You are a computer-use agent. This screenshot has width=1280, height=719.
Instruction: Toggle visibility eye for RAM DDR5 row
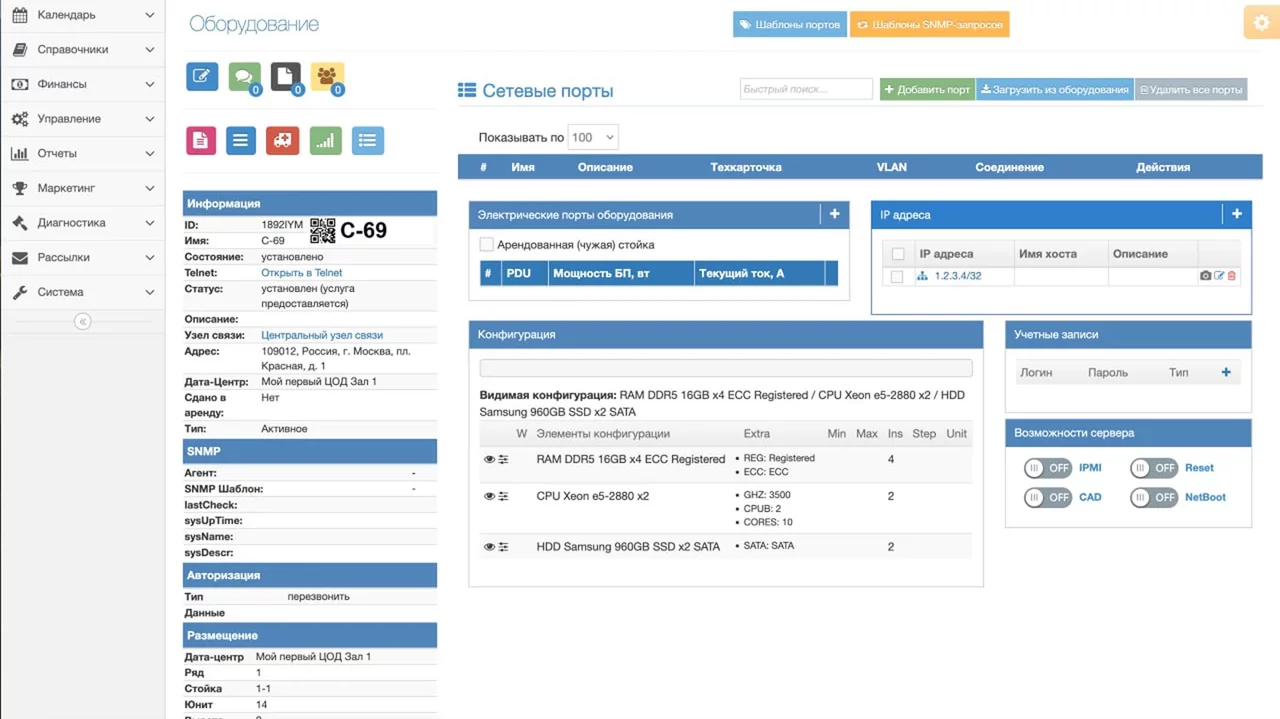point(489,459)
